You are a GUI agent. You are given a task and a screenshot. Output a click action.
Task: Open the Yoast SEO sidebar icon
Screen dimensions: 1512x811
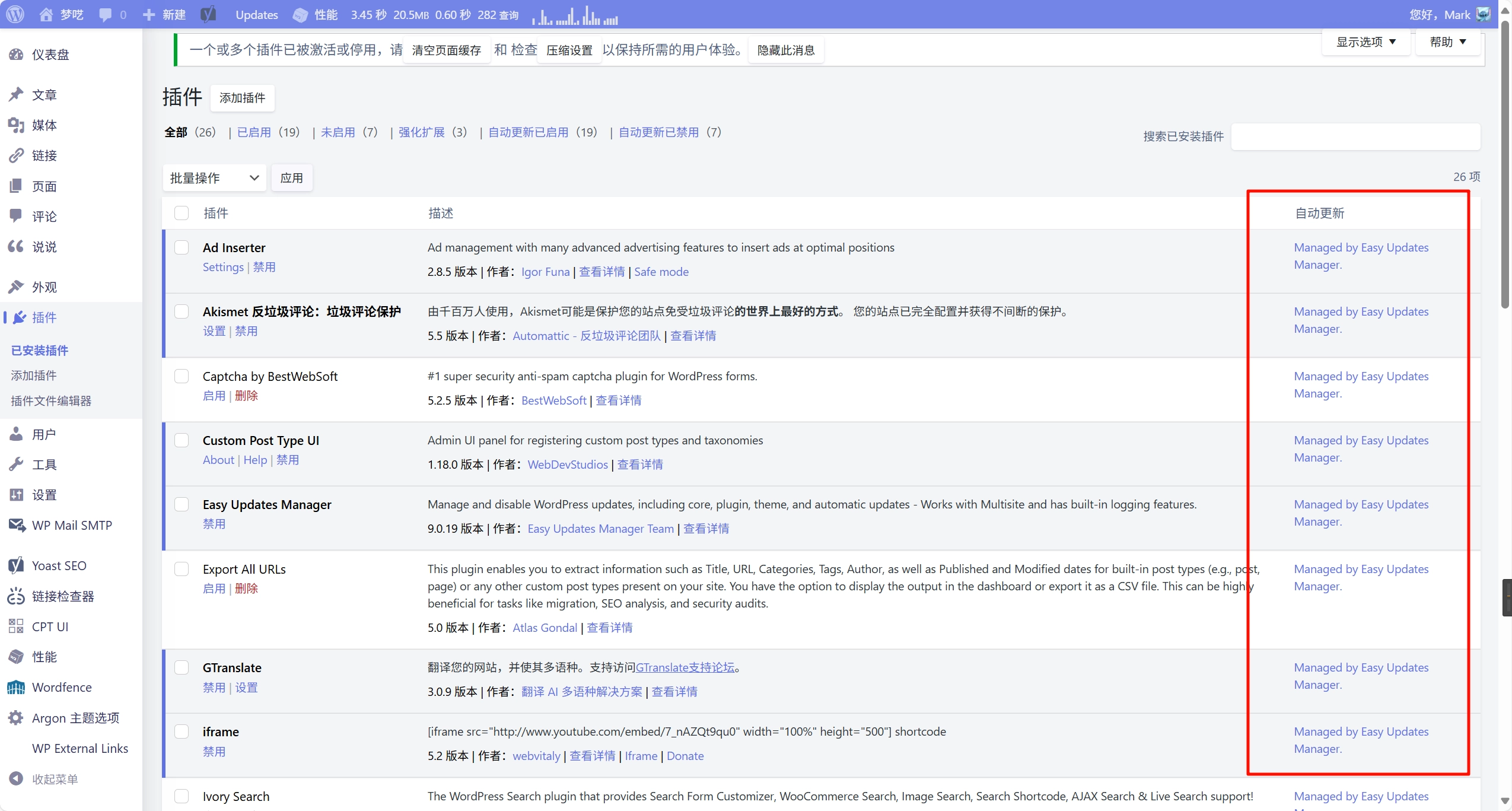point(16,565)
